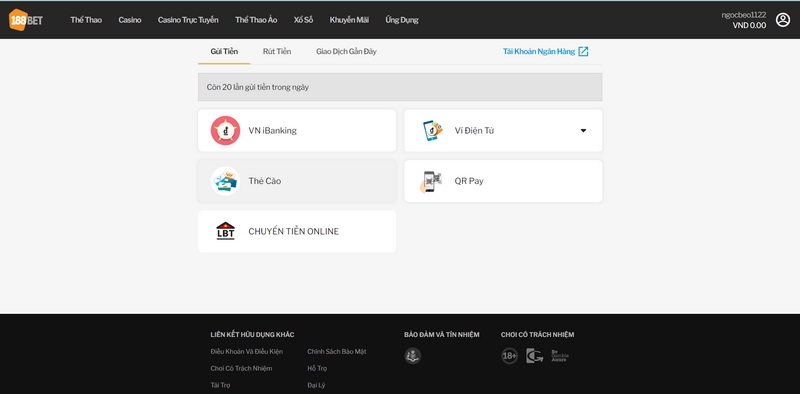Select the Gửi Tiền tab

[224, 52]
